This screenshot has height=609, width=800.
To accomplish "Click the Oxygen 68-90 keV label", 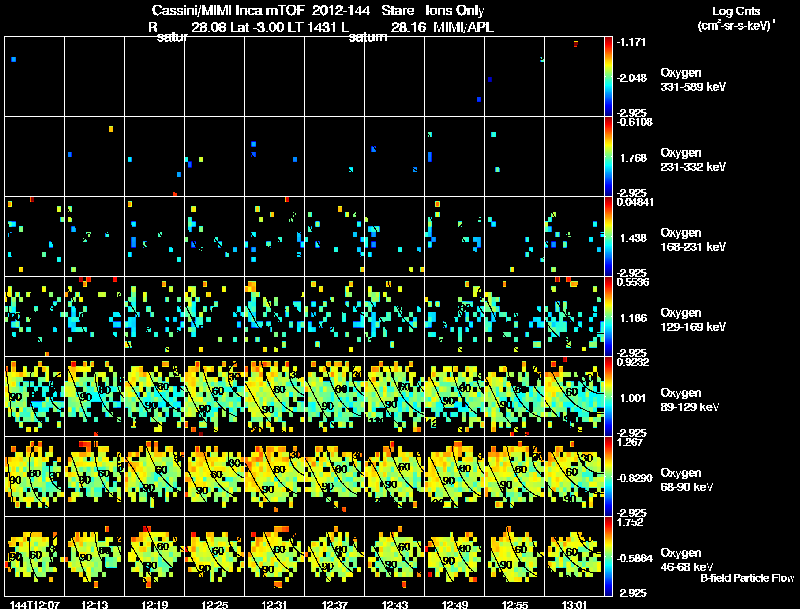I will [x=687, y=480].
